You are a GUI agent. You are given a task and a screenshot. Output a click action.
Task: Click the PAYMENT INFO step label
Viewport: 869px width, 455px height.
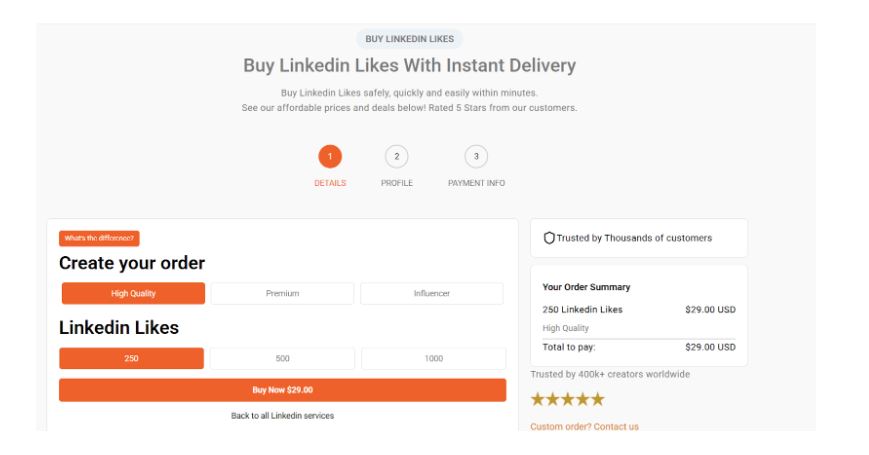(476, 183)
